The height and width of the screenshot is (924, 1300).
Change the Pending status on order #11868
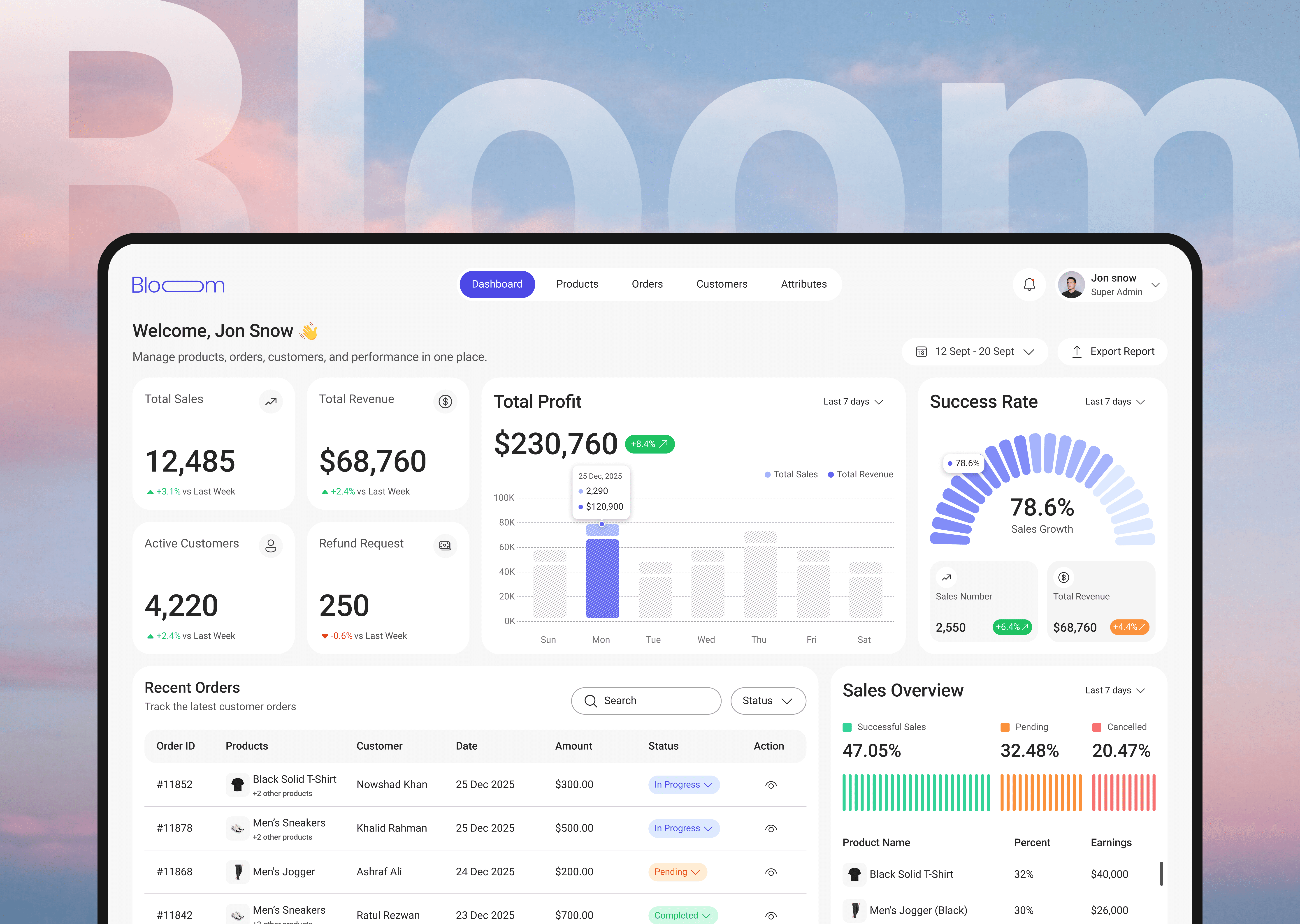[x=677, y=872]
